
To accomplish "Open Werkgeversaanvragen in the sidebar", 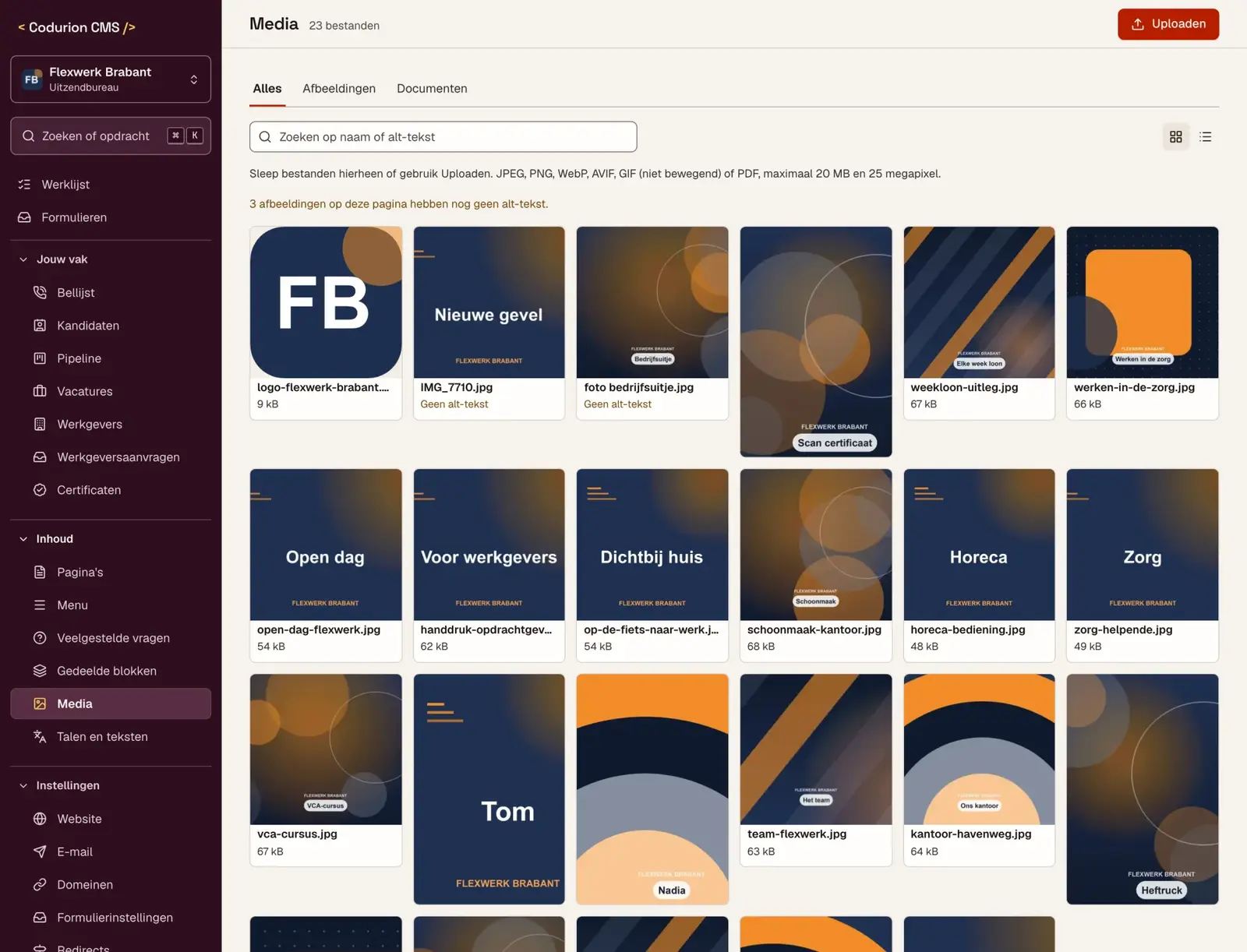I will point(111,457).
